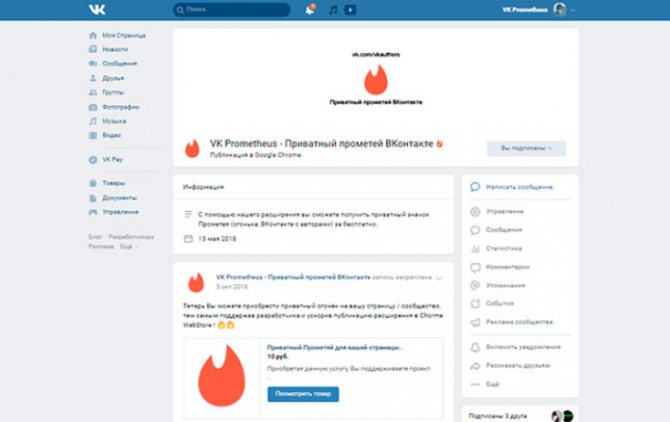
Task: Click subscribed friends avatars
Action: pyautogui.click(x=562, y=416)
